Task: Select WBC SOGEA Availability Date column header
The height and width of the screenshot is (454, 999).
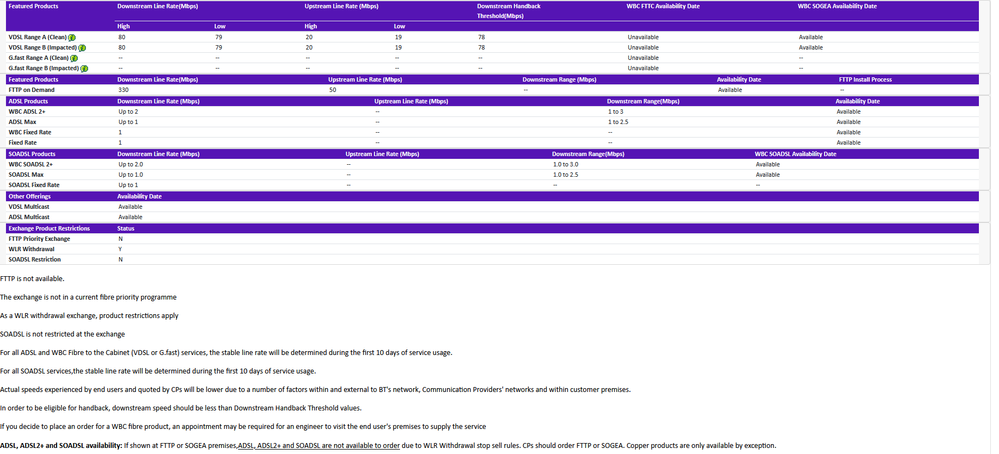Action: [837, 6]
